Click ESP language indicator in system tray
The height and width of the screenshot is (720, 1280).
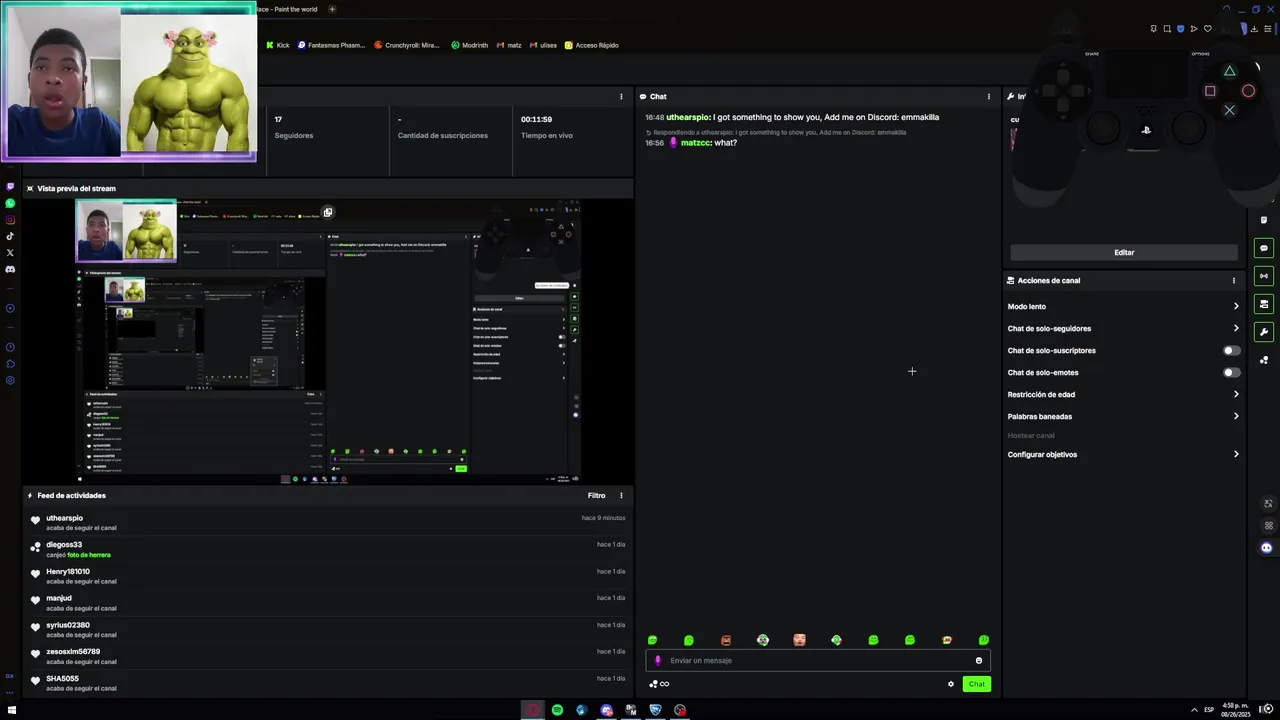pyautogui.click(x=1208, y=710)
